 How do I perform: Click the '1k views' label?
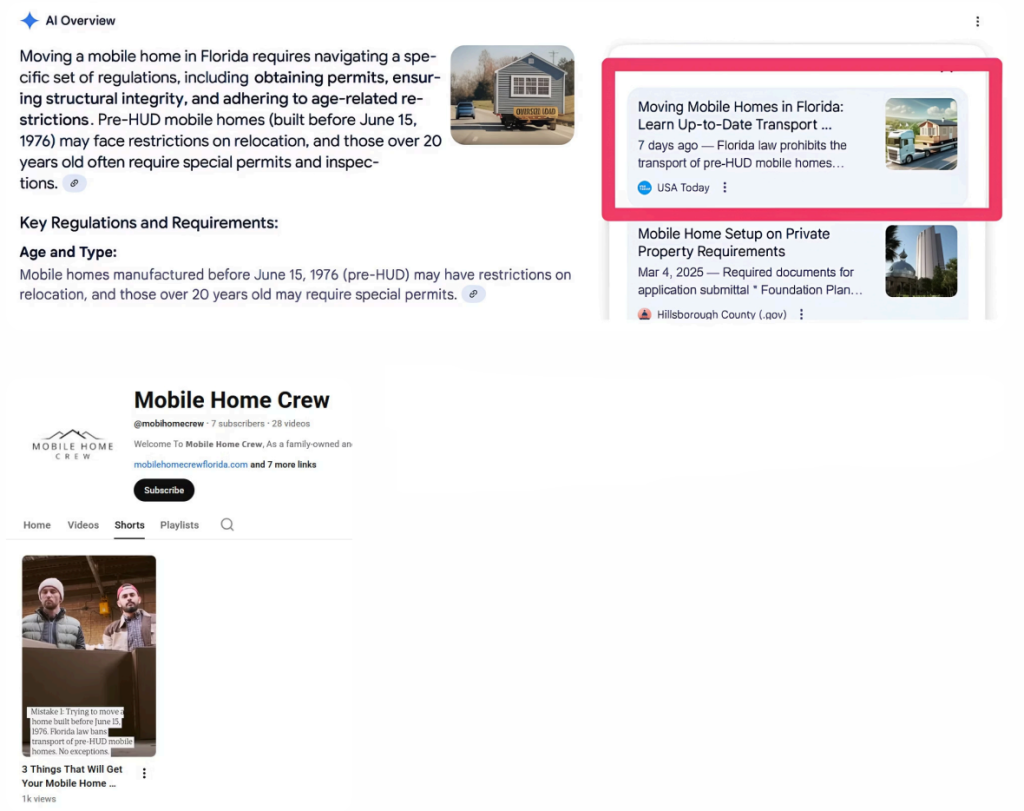click(x=39, y=799)
